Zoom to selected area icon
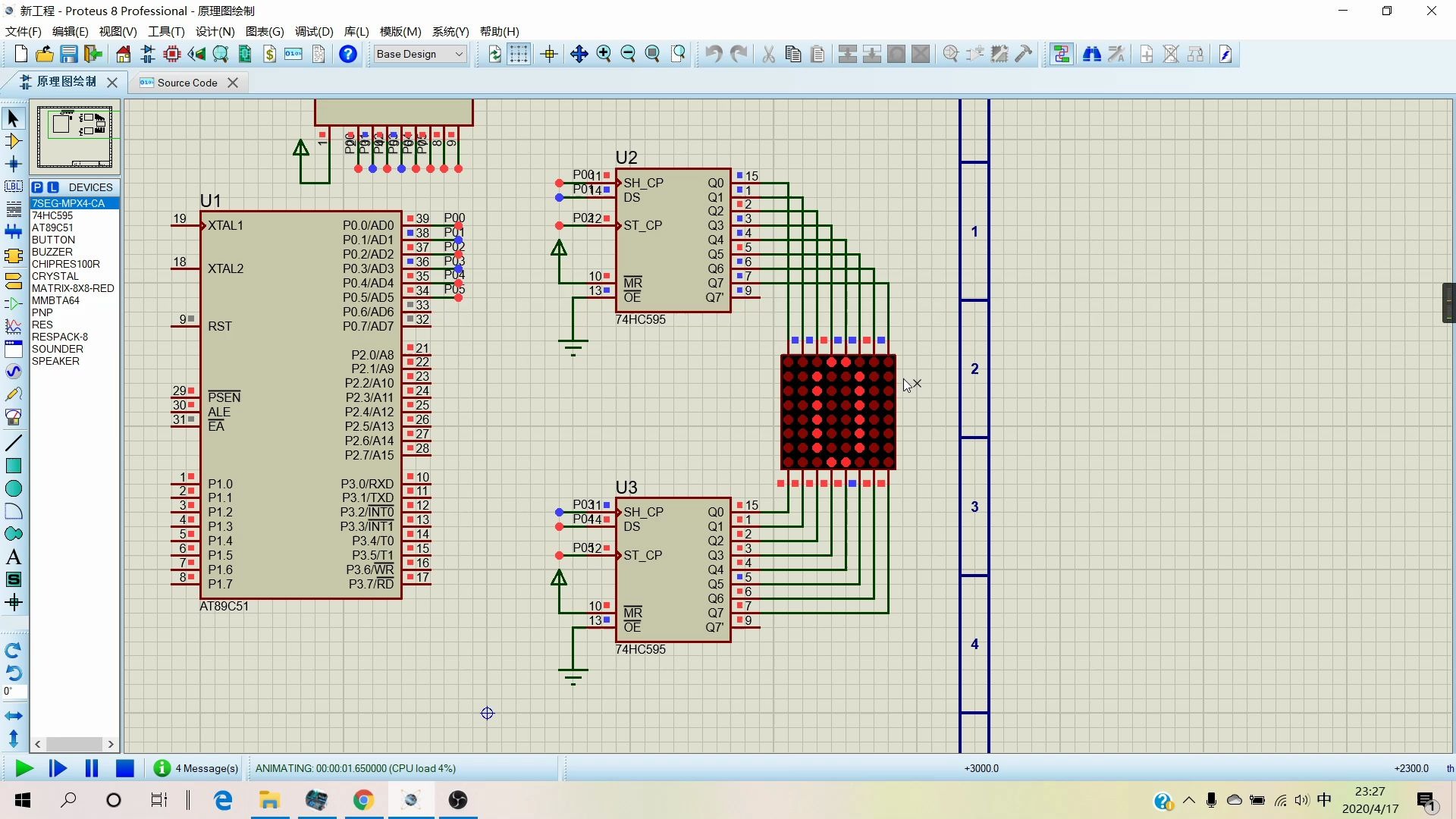 [678, 54]
